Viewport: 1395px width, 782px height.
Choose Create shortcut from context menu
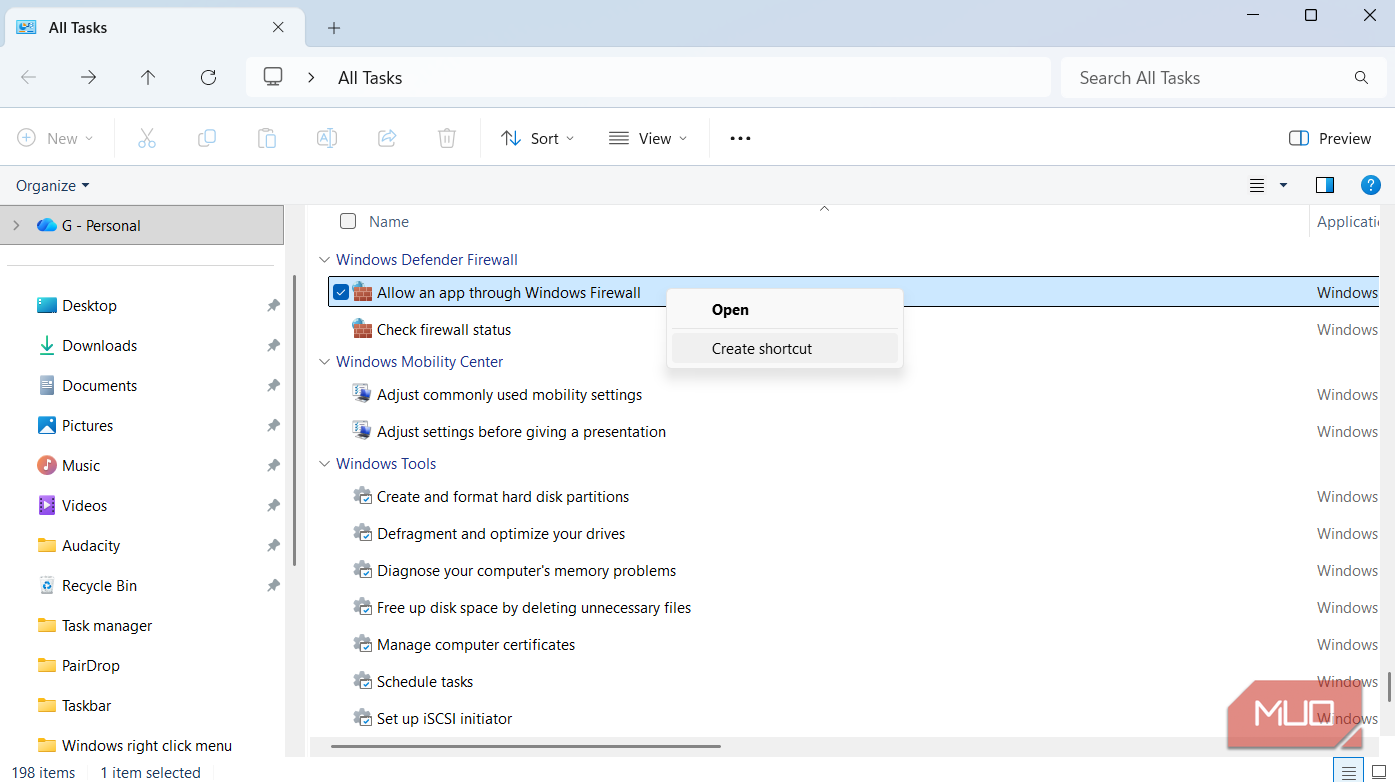point(785,349)
